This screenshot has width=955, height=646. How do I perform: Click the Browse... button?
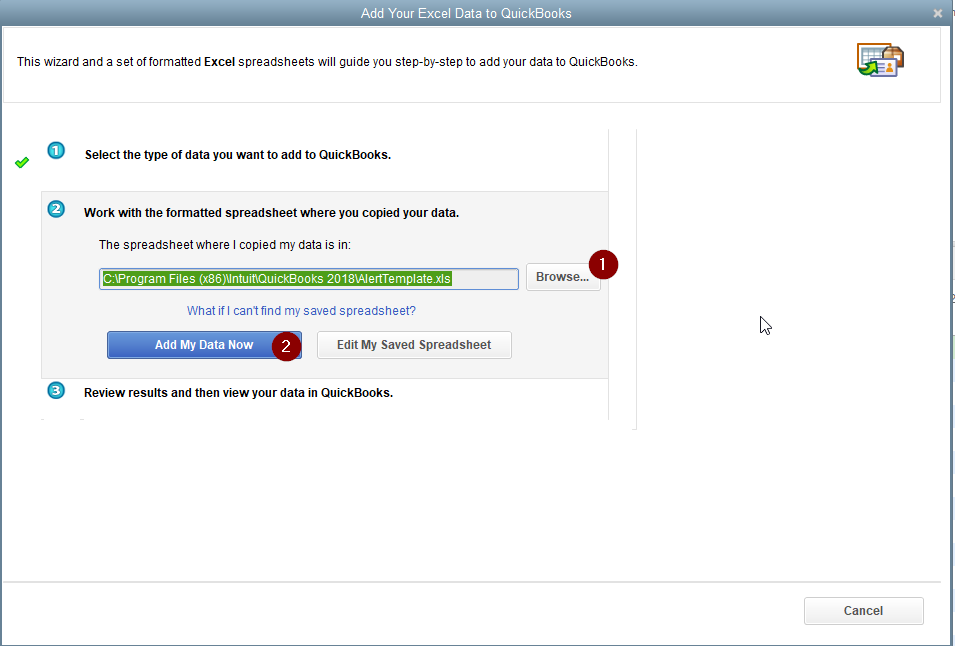tap(563, 277)
